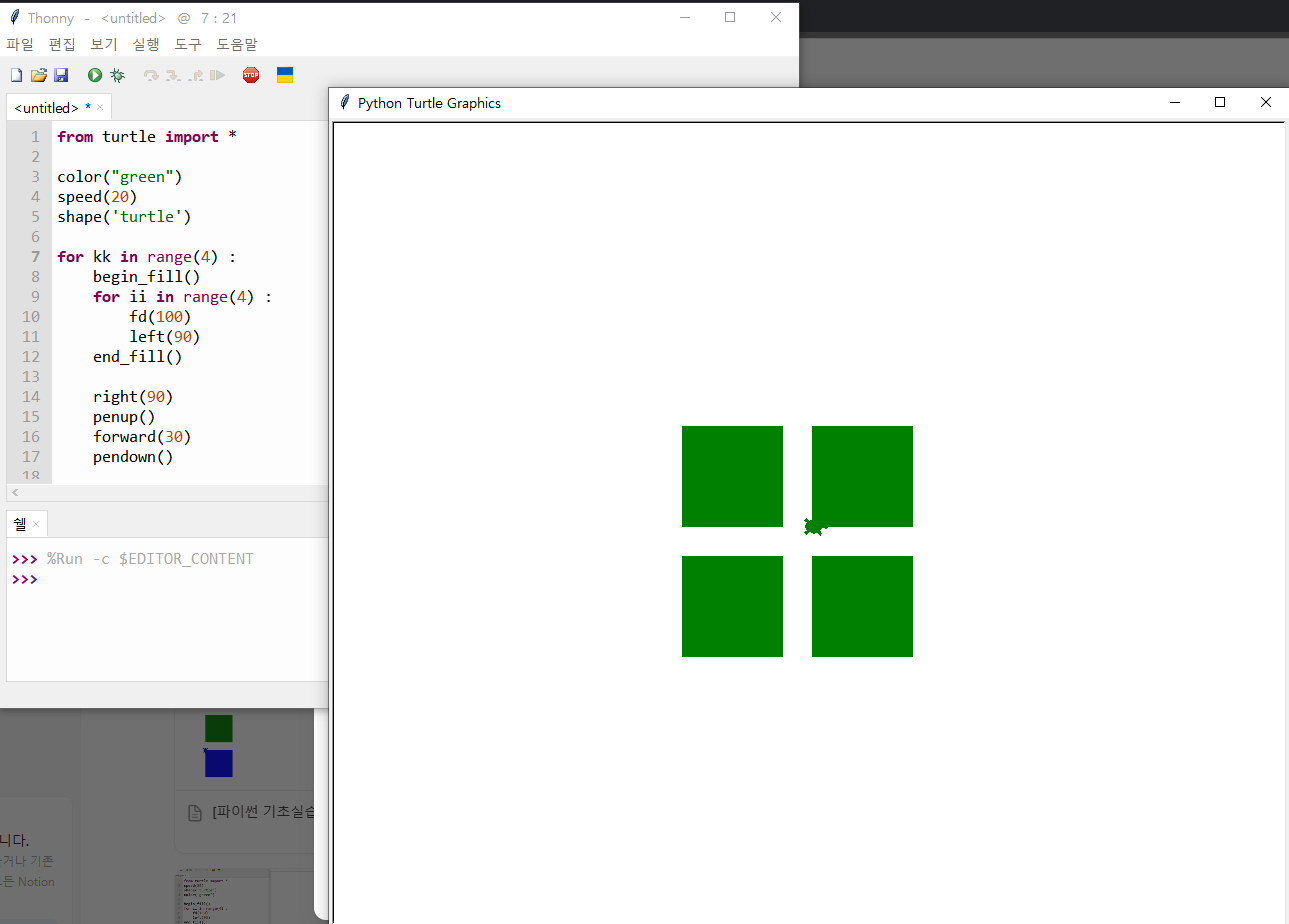Minimize the Thonny window
This screenshot has width=1289, height=924.
click(685, 17)
